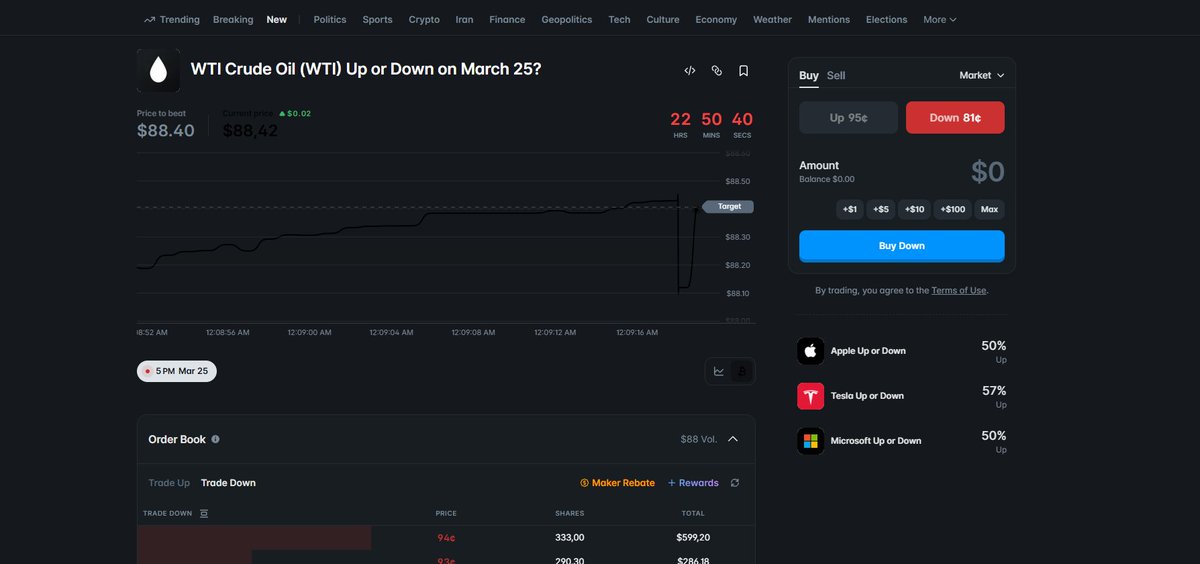Open the Economy category
This screenshot has width=1200, height=564.
716,19
